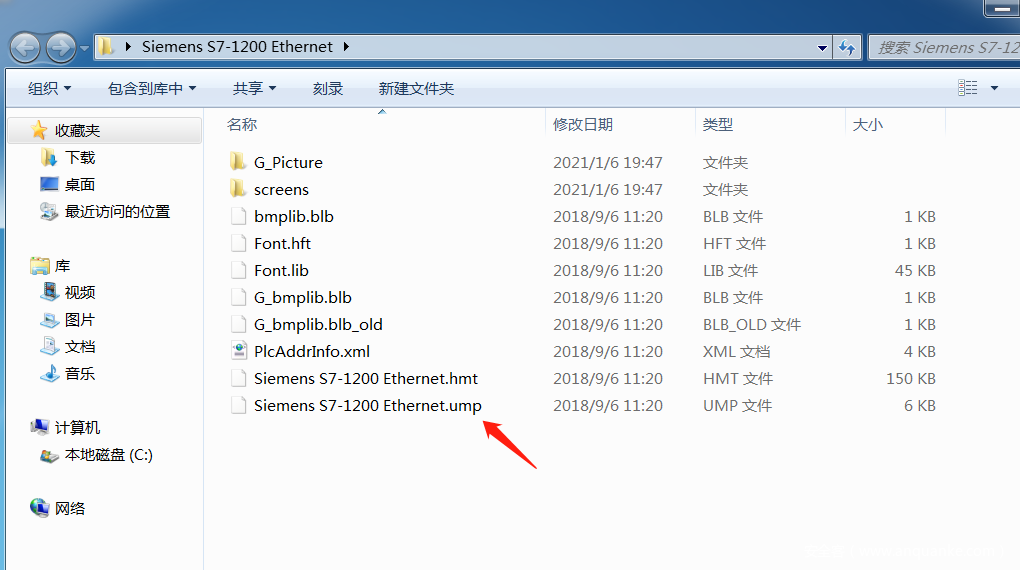This screenshot has width=1020, height=570.
Task: Open 文档 library
Action: (80, 347)
